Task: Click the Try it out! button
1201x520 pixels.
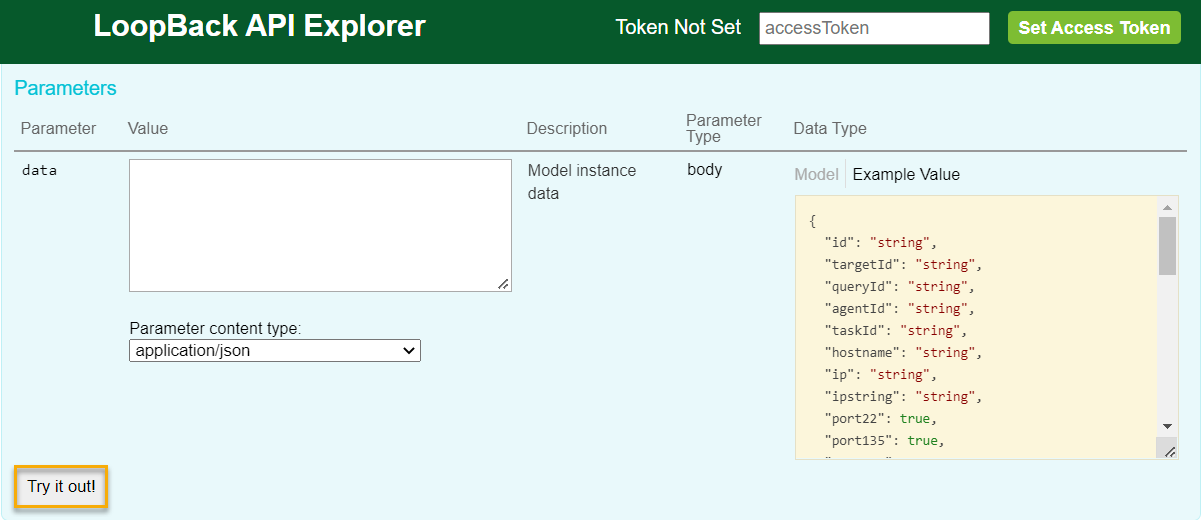Action: [61, 487]
